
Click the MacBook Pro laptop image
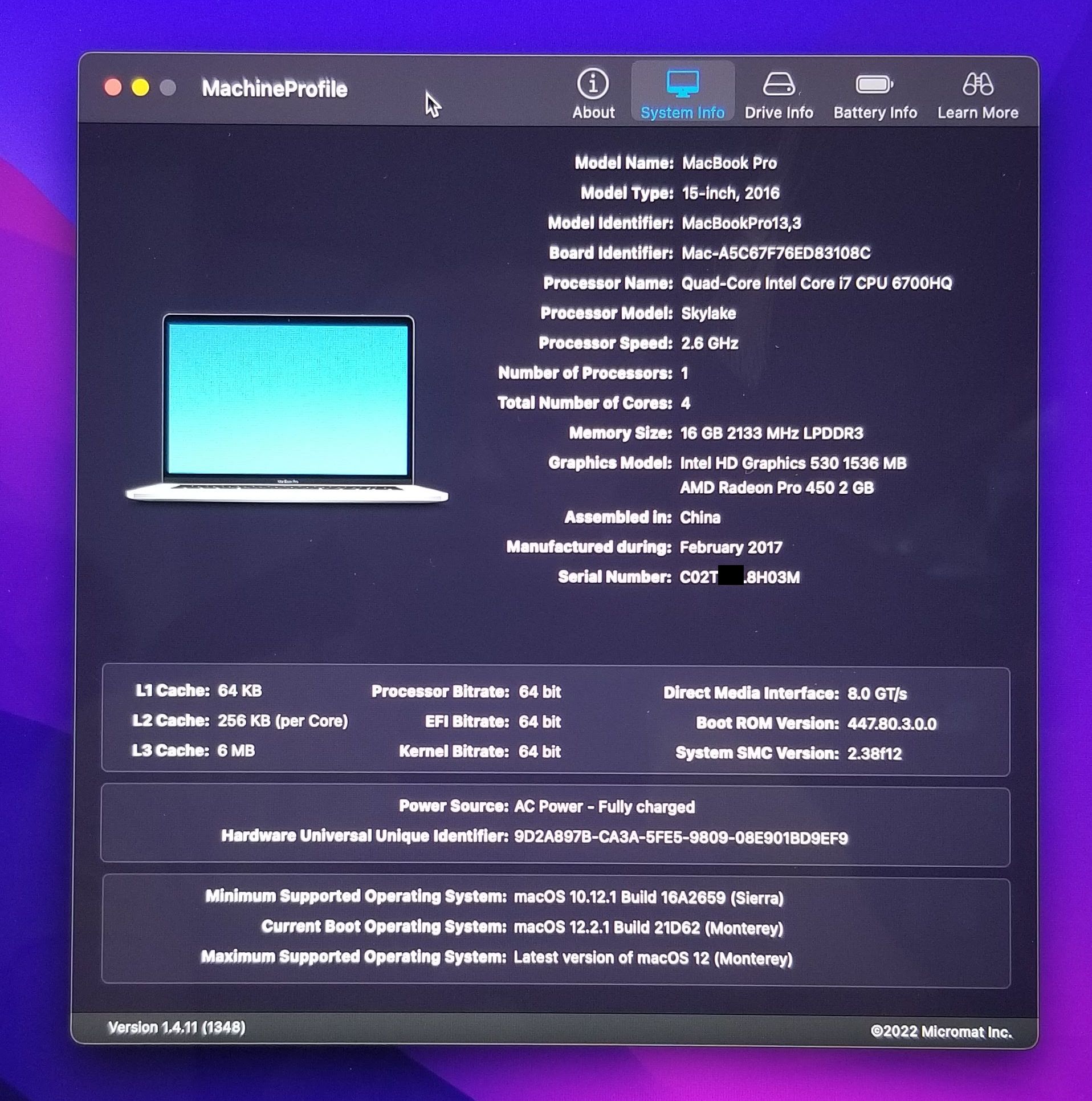pos(287,408)
